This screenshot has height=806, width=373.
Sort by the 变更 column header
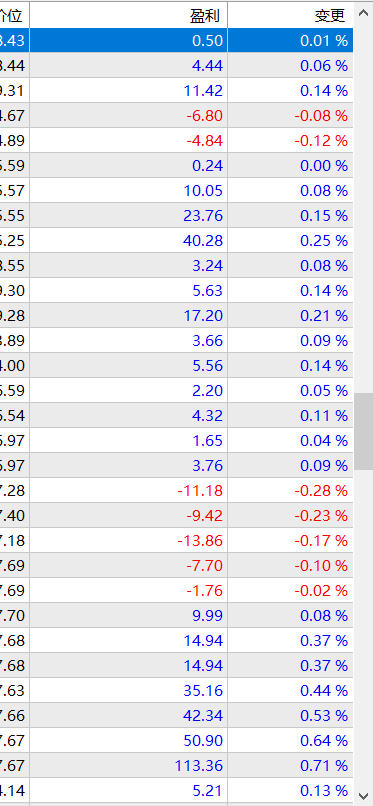point(290,15)
